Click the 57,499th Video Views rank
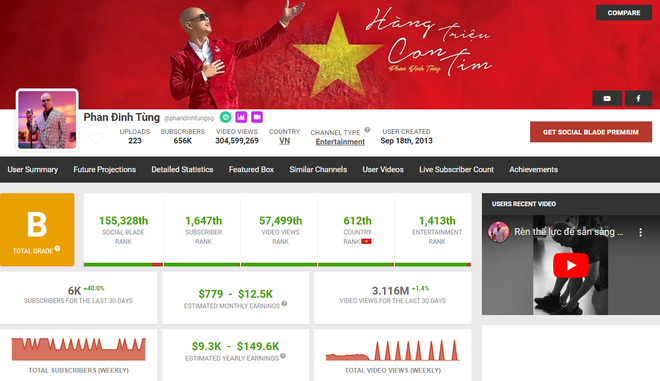 coord(280,221)
